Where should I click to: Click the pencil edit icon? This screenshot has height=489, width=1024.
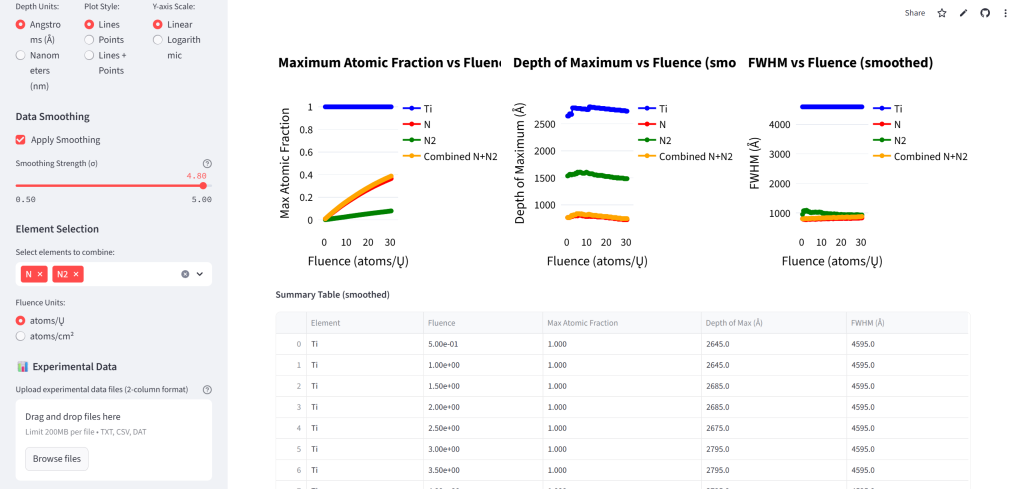coord(963,13)
